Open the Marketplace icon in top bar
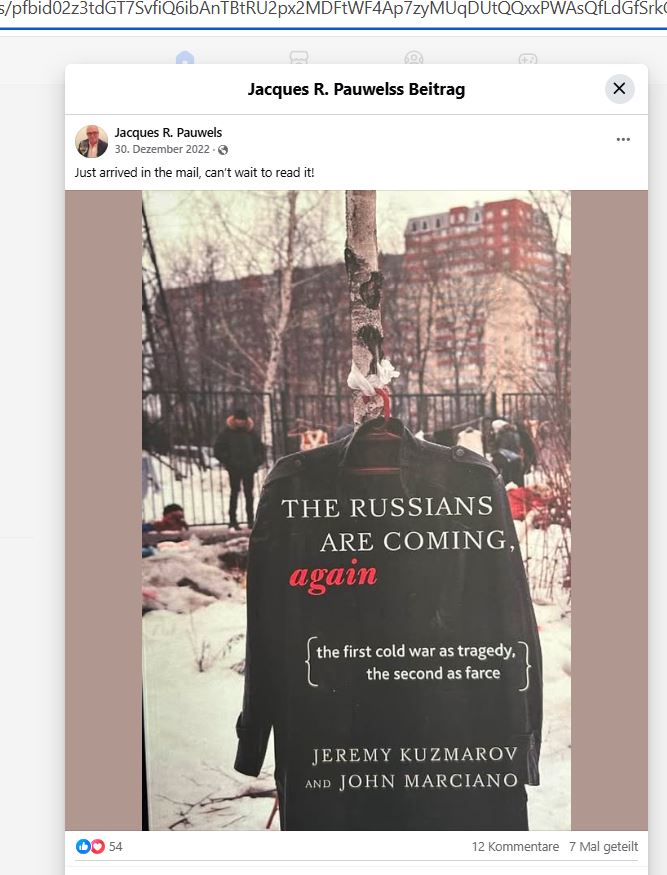The image size is (667, 875). click(299, 58)
